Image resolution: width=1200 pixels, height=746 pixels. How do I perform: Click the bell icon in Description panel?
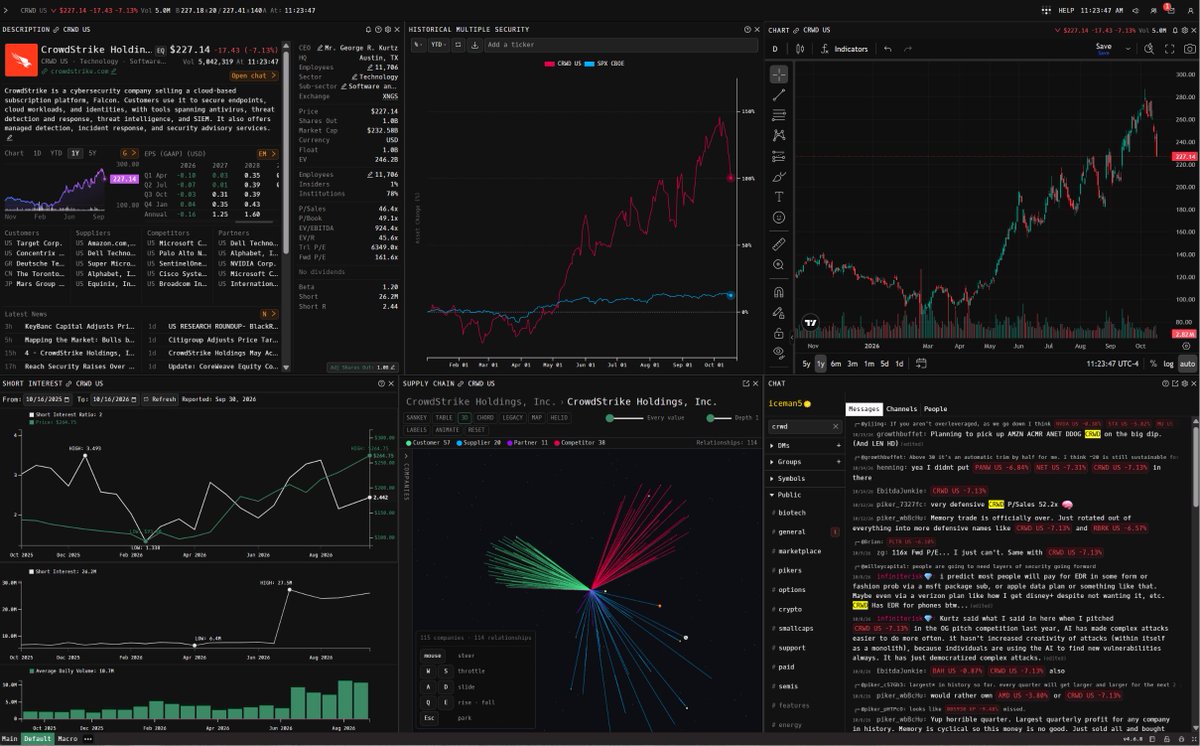click(x=366, y=30)
